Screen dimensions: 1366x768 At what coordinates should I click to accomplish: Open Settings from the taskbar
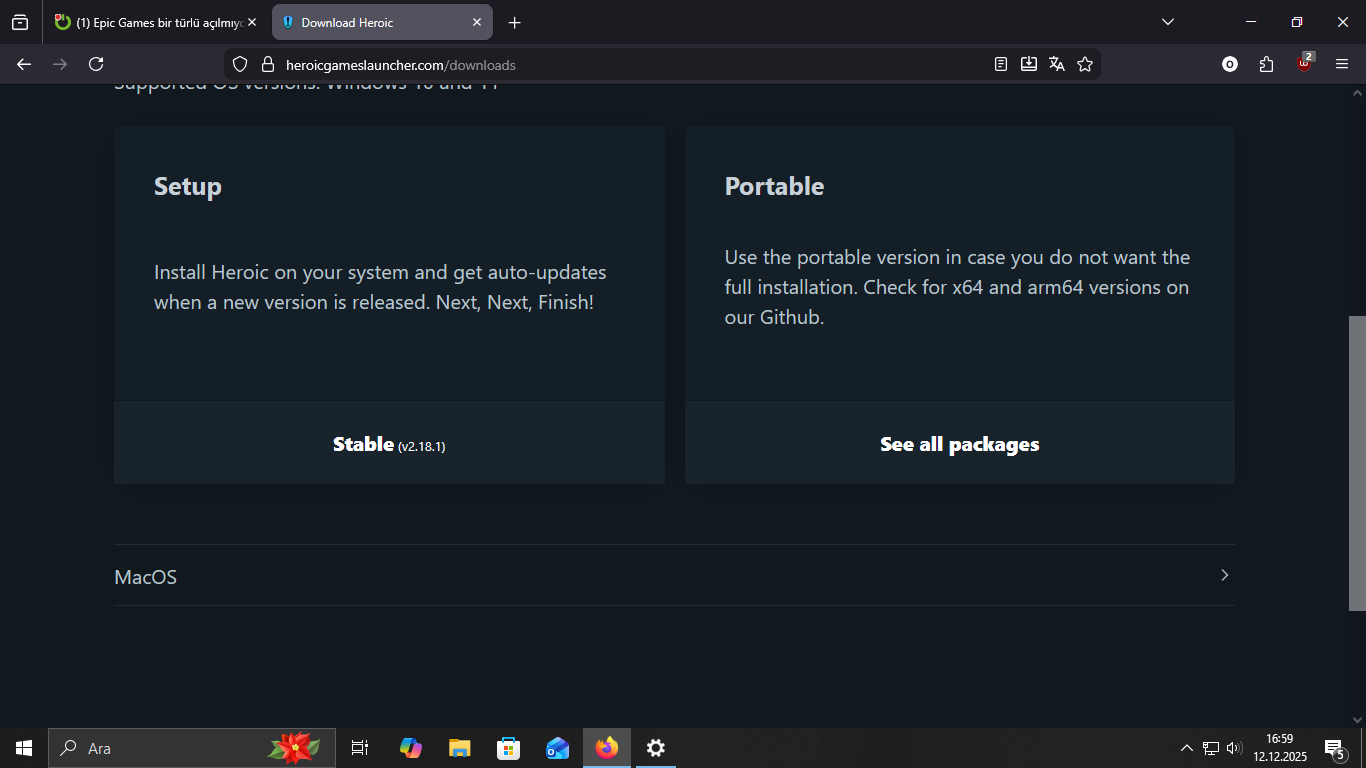click(x=656, y=748)
